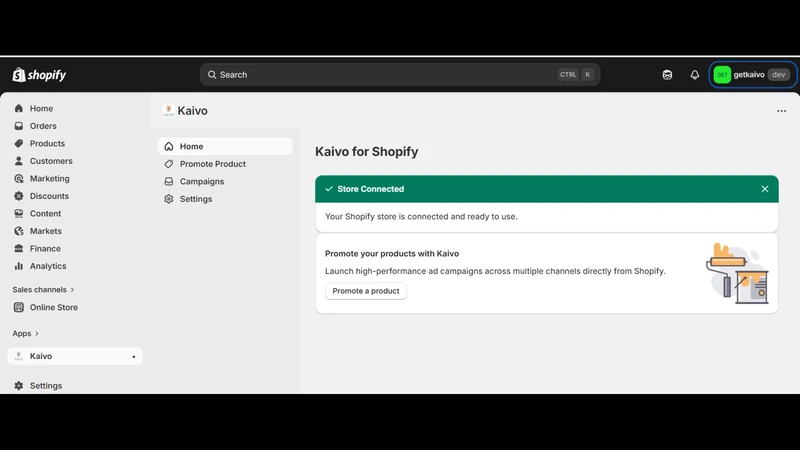
Task: Click the Campaigns icon in the Kaivo menu
Action: pyautogui.click(x=169, y=182)
